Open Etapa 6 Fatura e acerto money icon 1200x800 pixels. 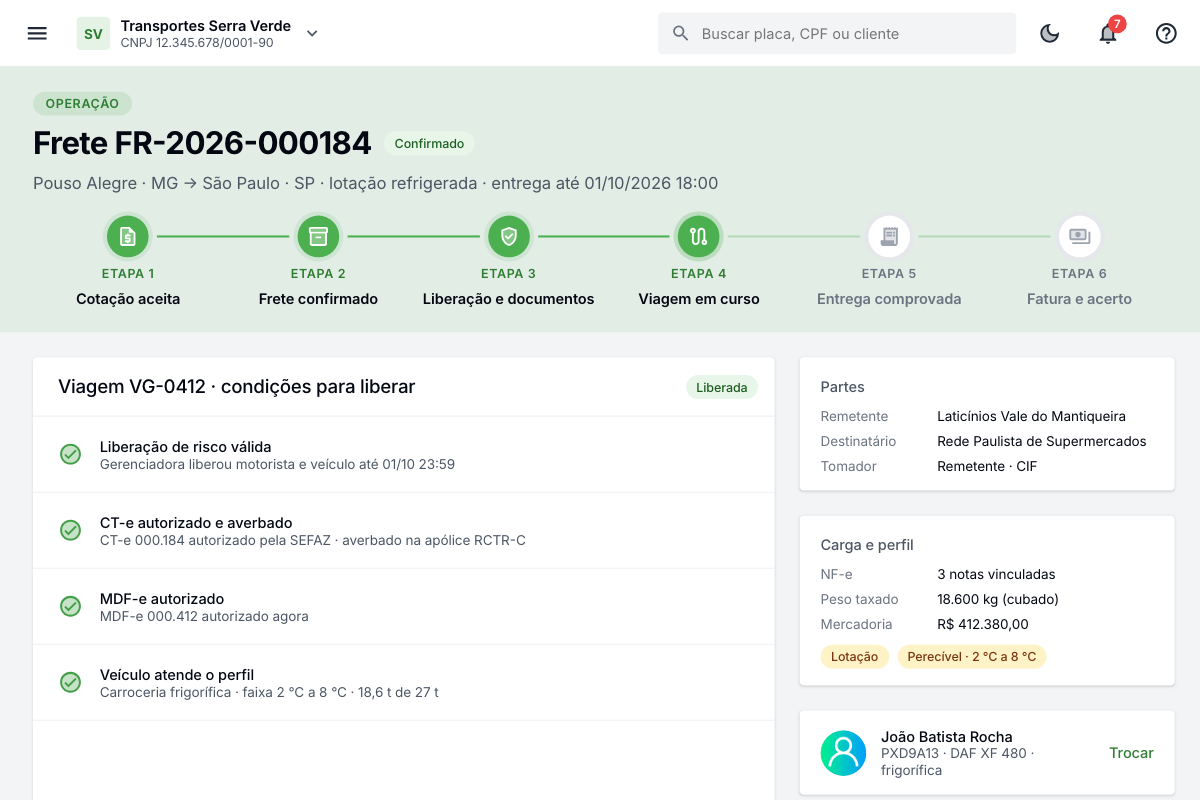tap(1080, 237)
